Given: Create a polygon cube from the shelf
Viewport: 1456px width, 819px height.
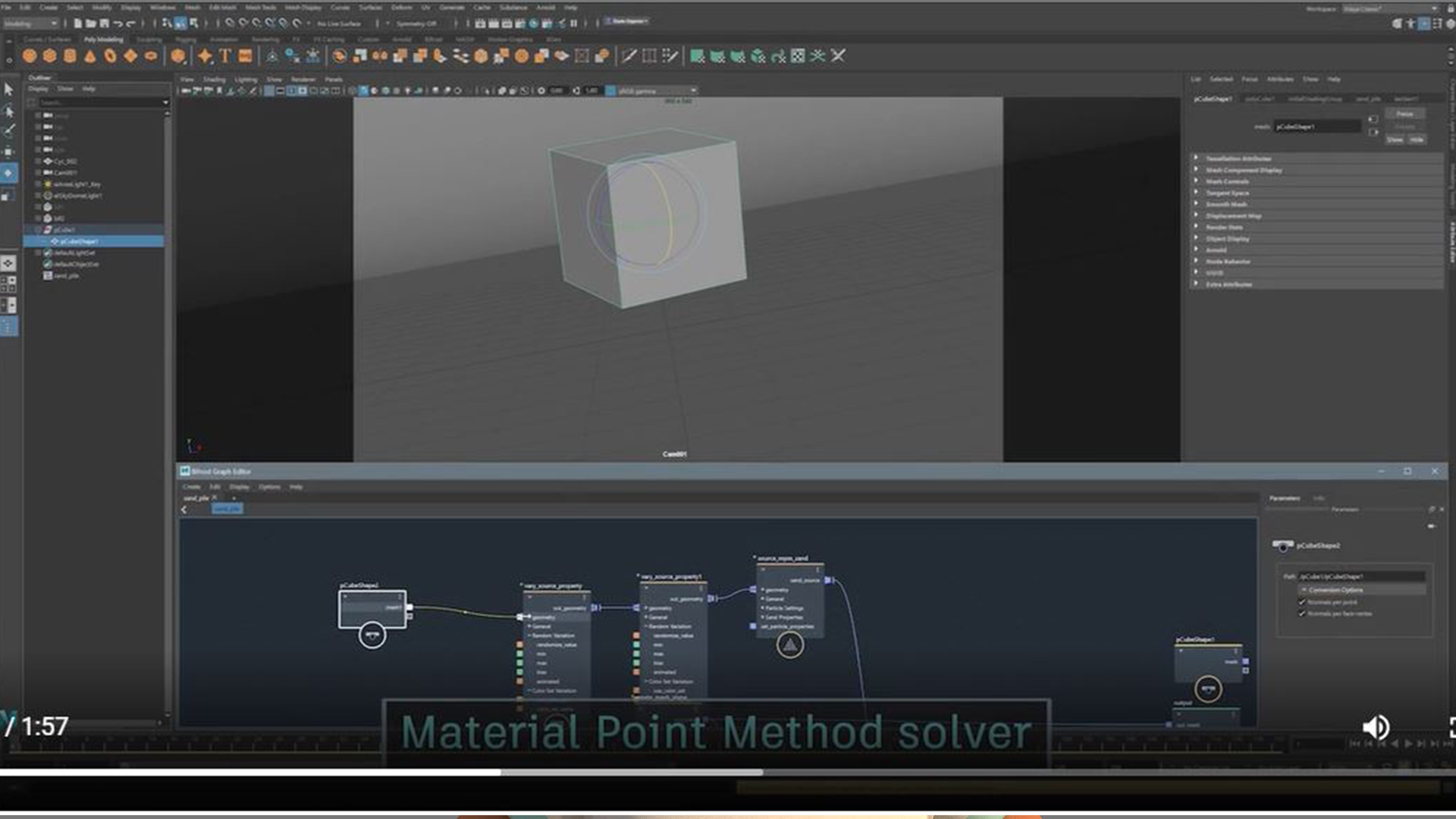Looking at the screenshot, I should [49, 56].
